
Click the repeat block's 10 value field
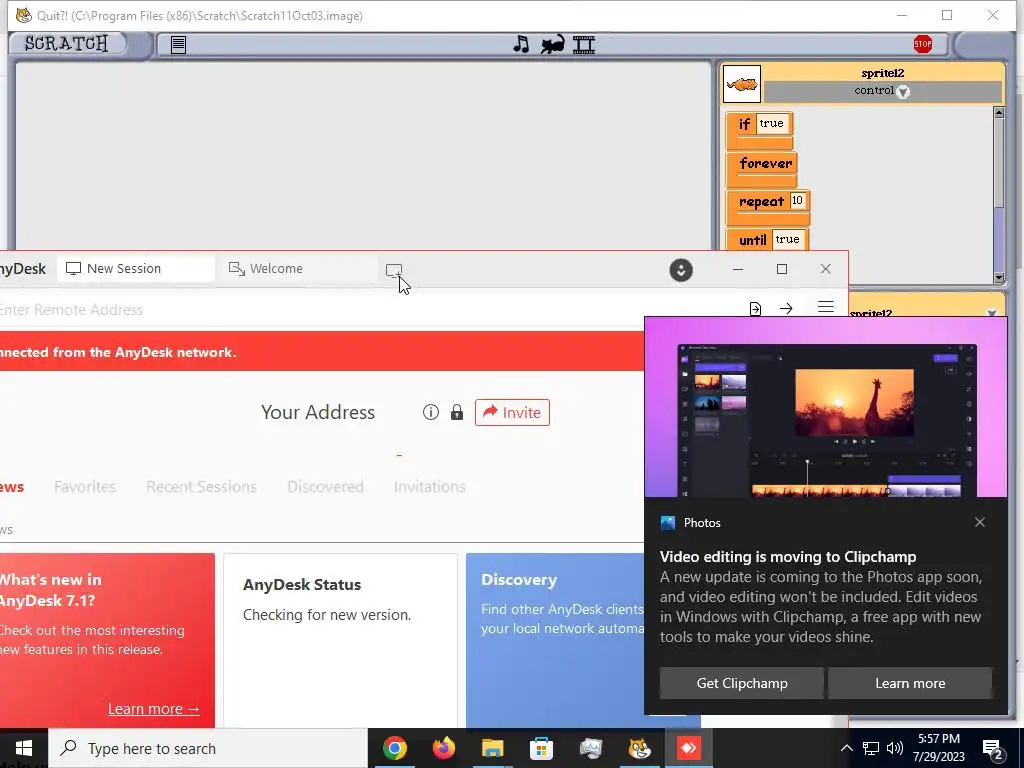tap(797, 200)
